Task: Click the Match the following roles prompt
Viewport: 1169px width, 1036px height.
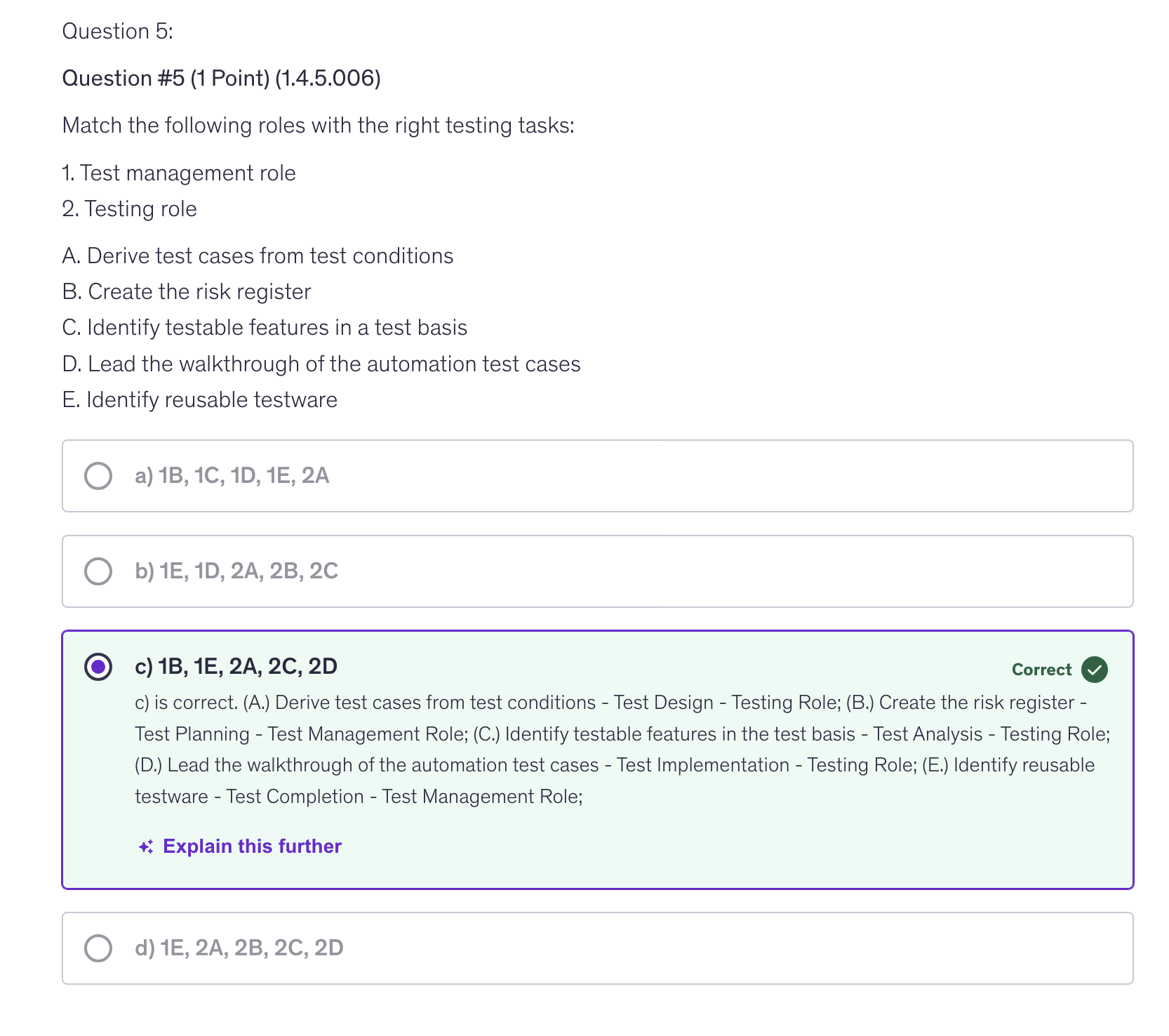Action: click(318, 126)
